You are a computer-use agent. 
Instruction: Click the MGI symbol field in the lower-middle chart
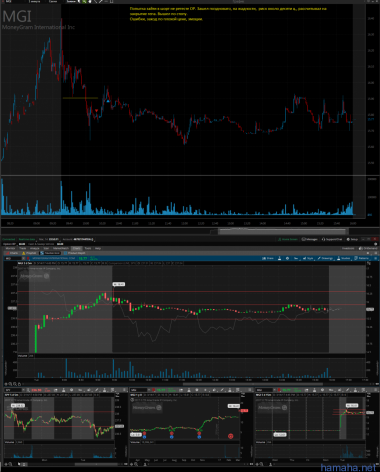[x=139, y=390]
